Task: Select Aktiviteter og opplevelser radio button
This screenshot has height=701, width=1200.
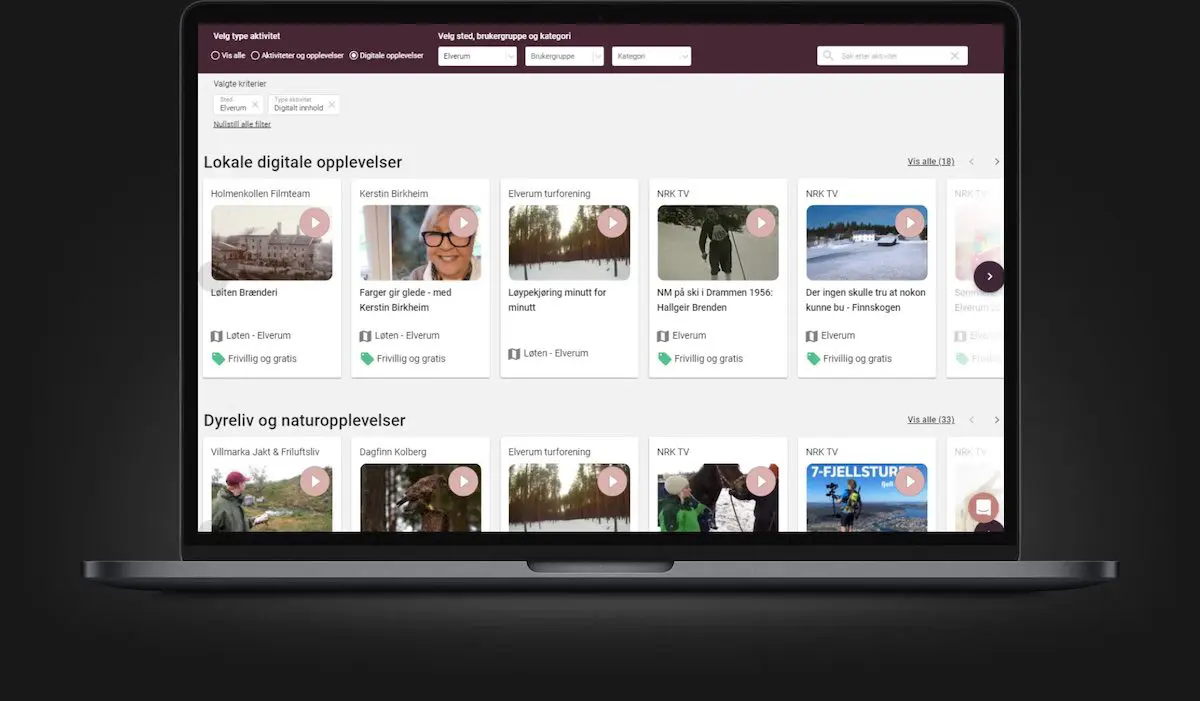Action: 255,56
